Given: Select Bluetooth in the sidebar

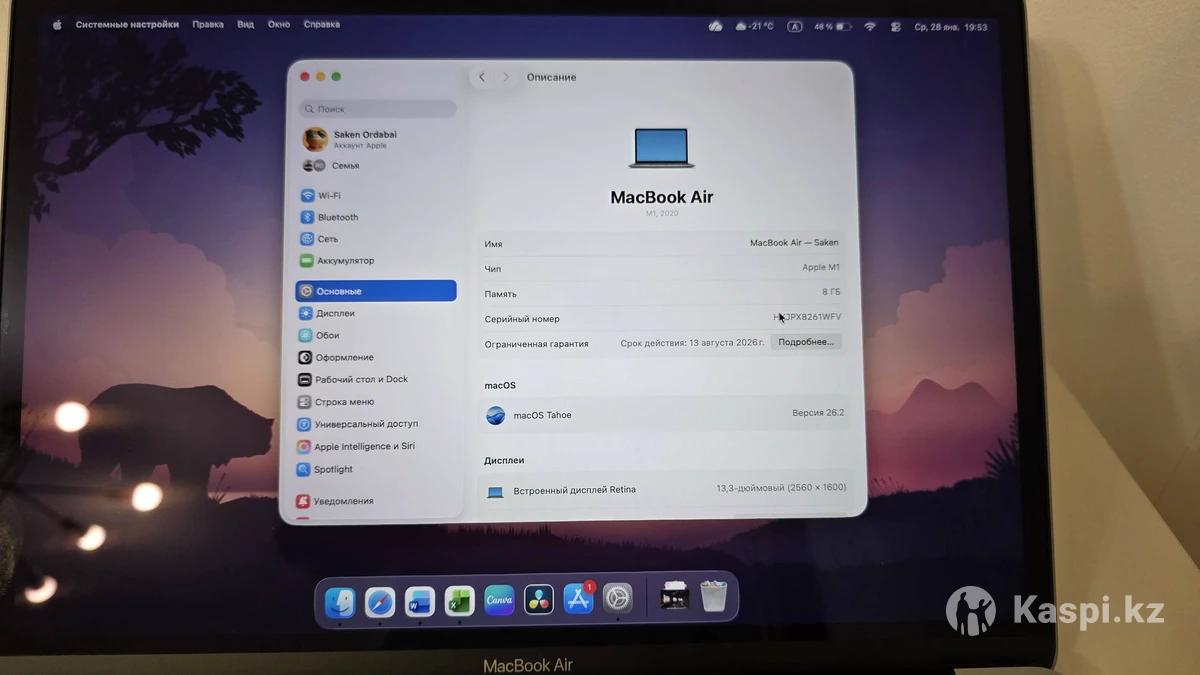Looking at the screenshot, I should click(337, 218).
